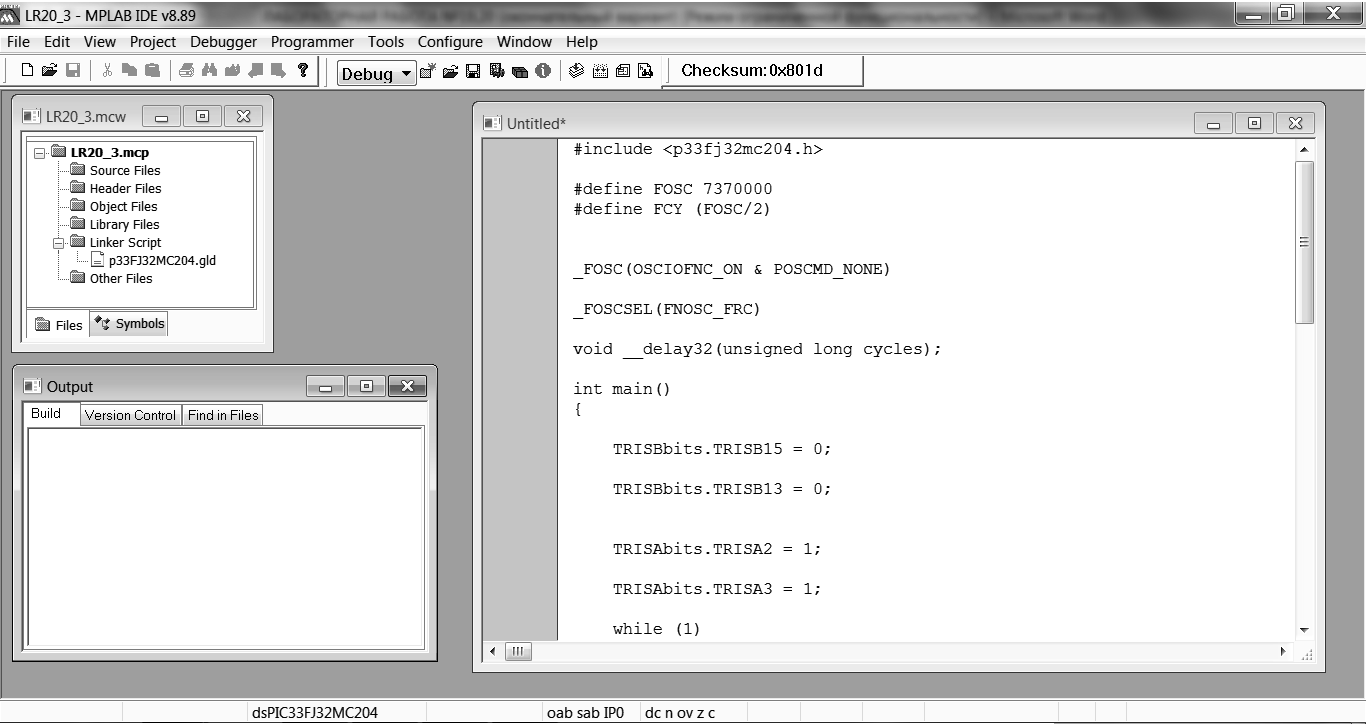The width and height of the screenshot is (1370, 727).
Task: Open the Project menu
Action: point(153,42)
